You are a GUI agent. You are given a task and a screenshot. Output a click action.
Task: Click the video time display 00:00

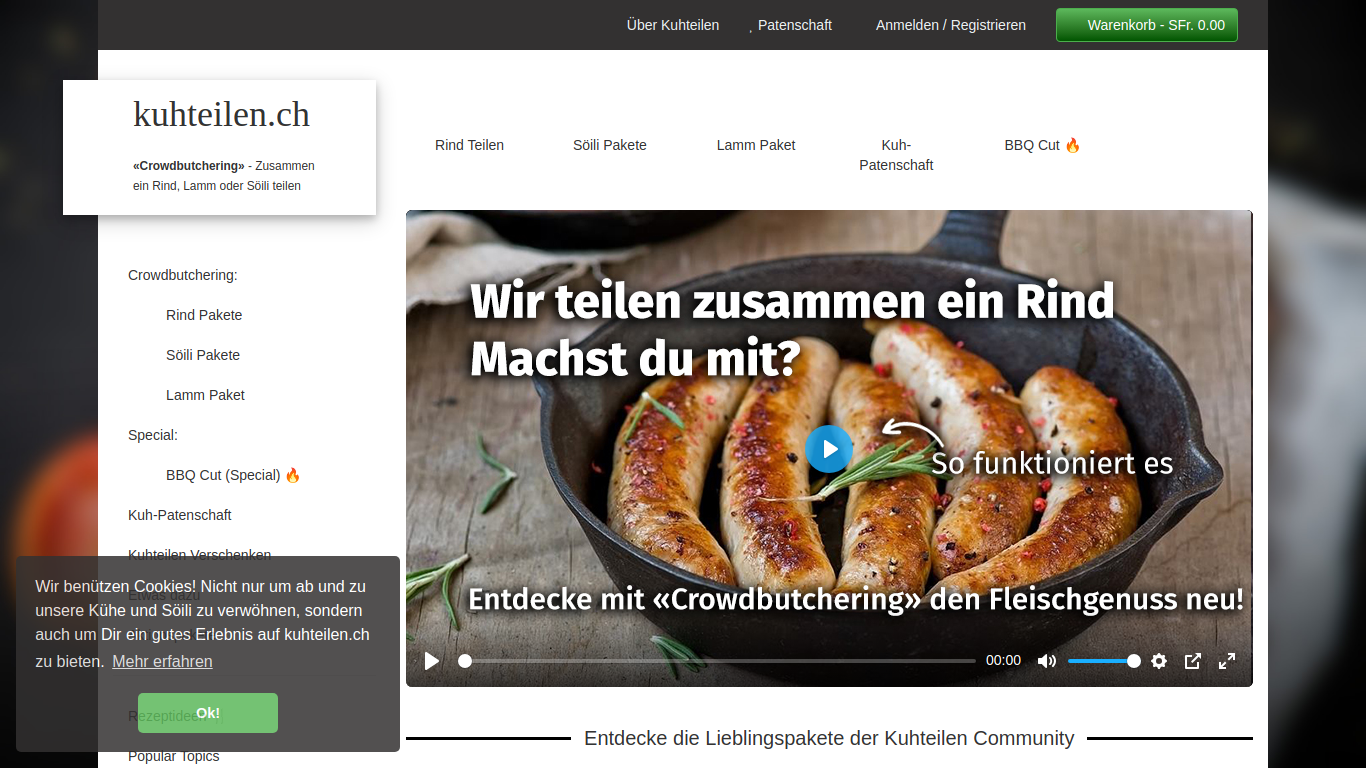(x=1003, y=661)
